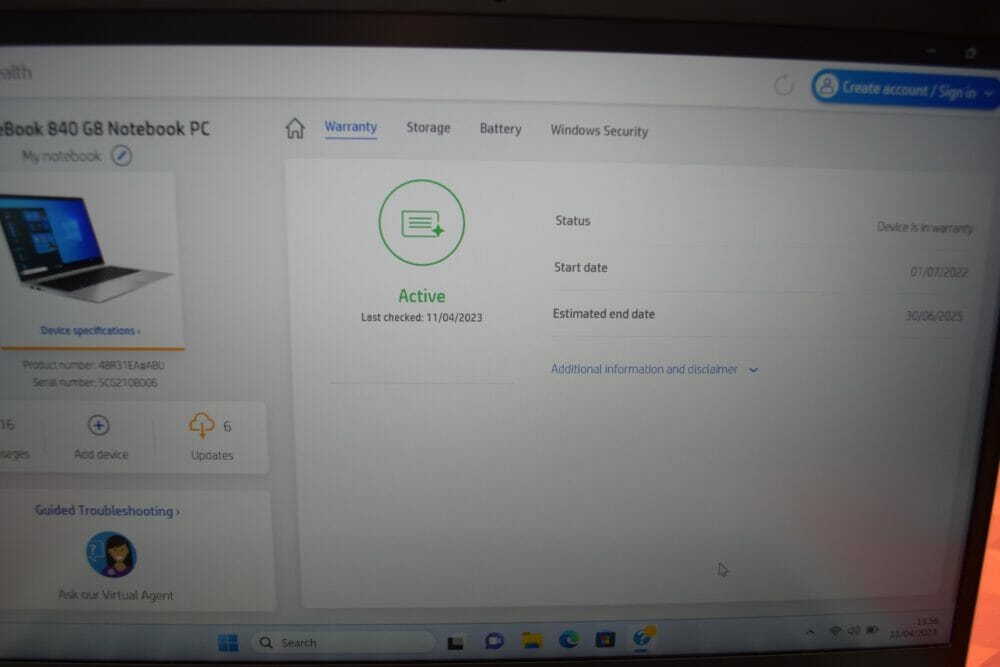
Task: Click the refresh circular arrow icon
Action: (783, 85)
